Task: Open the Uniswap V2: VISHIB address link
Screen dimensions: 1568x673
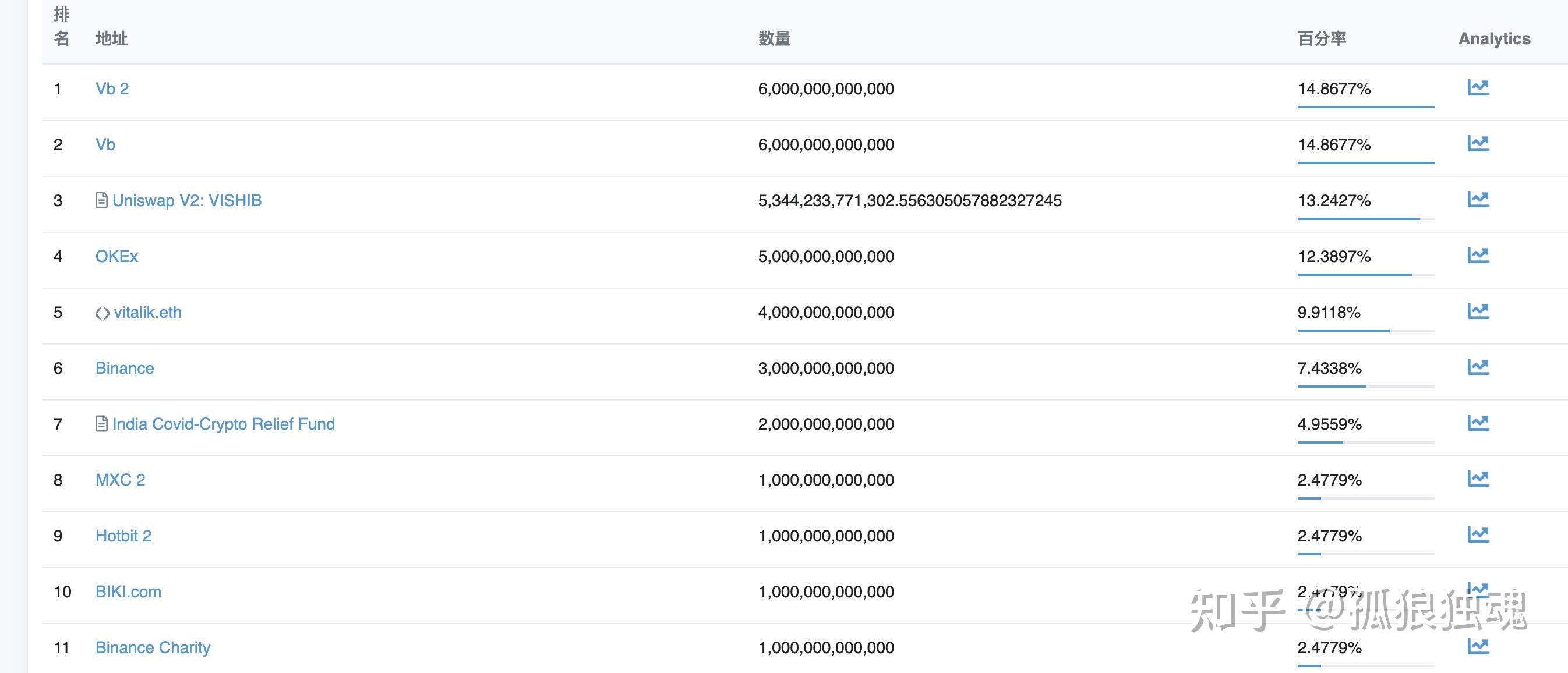Action: (x=187, y=200)
